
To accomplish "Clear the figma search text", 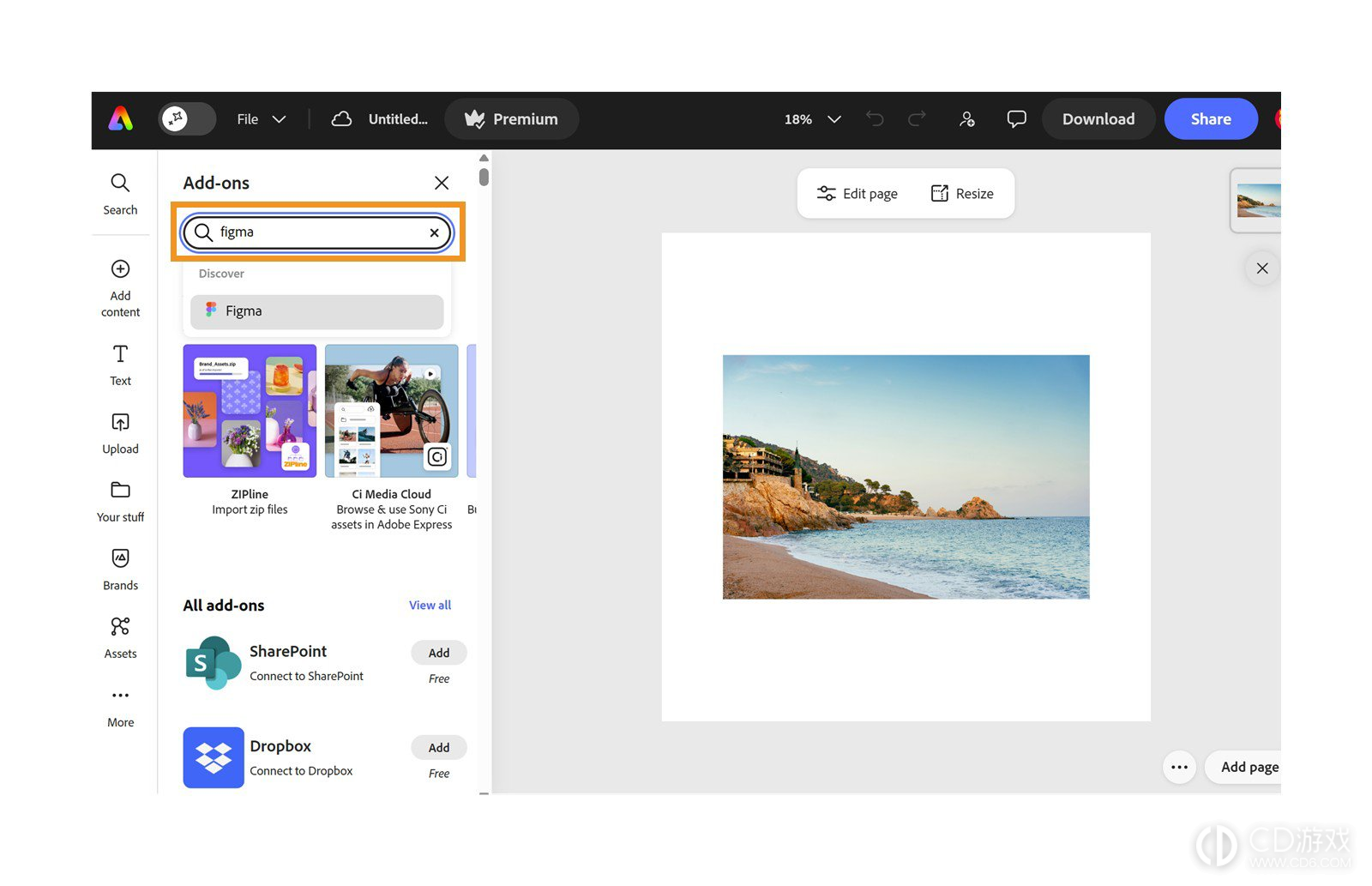I will point(435,232).
